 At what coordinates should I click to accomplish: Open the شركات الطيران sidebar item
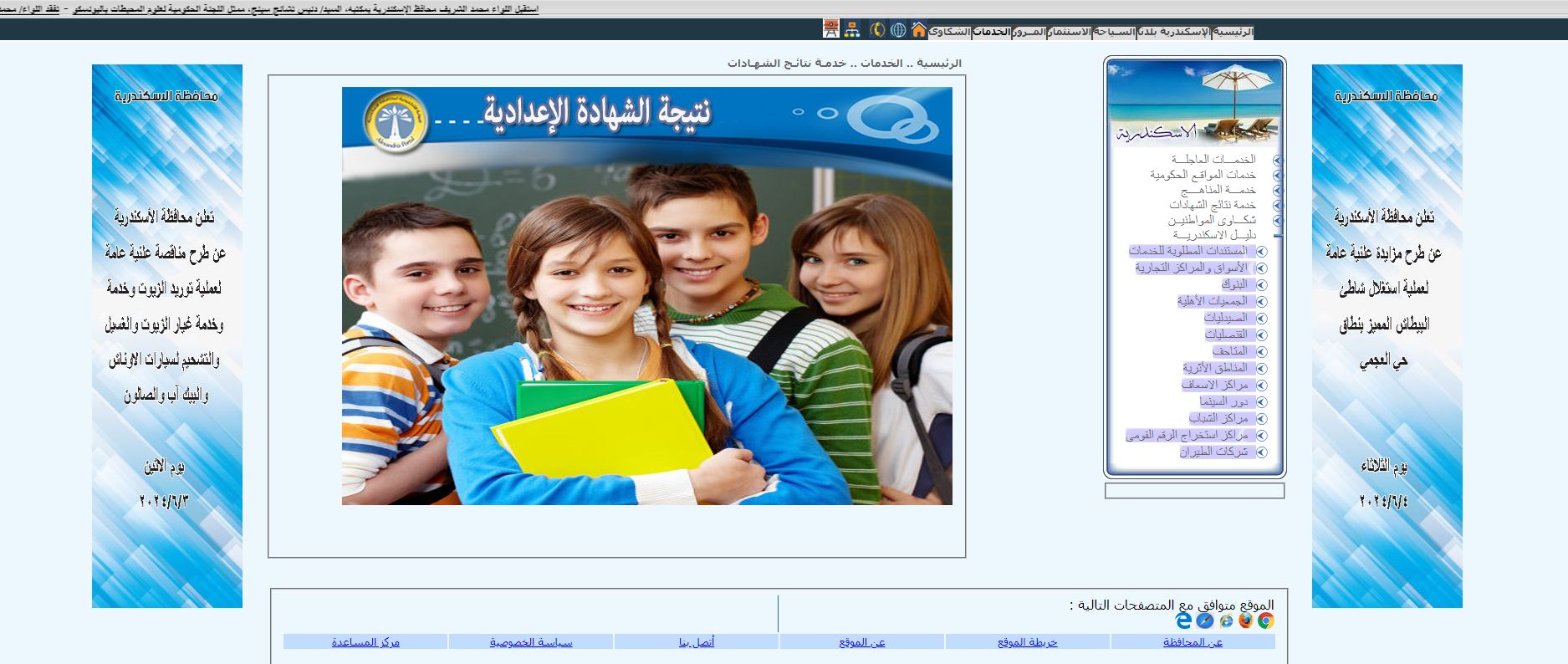click(x=1213, y=452)
